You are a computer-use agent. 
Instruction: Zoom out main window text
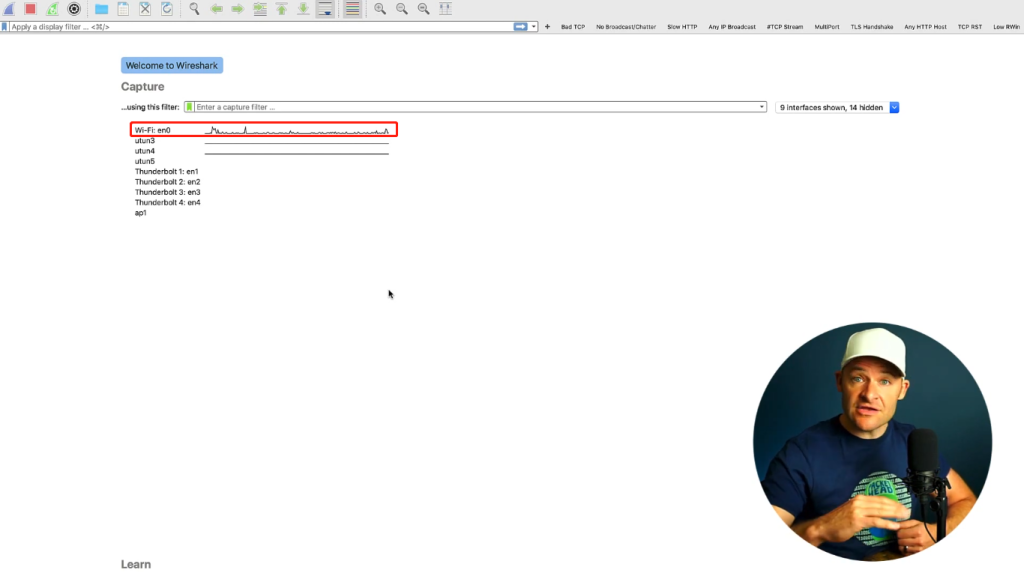pos(402,8)
